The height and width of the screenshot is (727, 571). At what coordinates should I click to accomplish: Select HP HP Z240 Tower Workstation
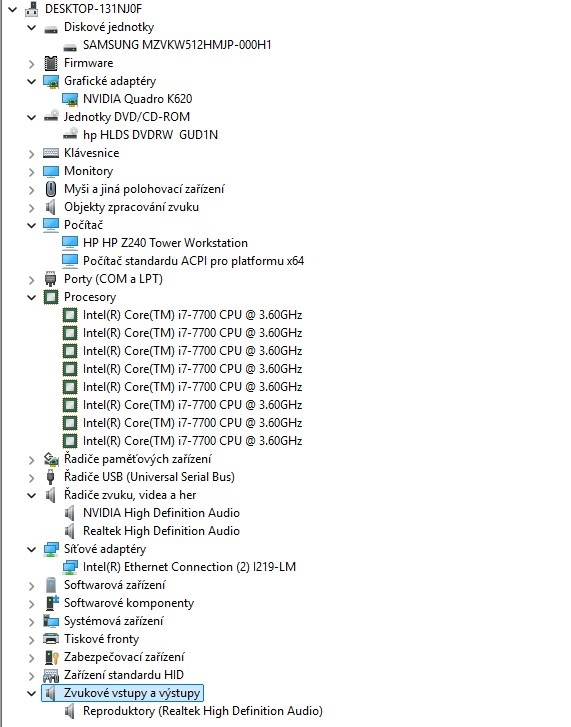tap(165, 243)
